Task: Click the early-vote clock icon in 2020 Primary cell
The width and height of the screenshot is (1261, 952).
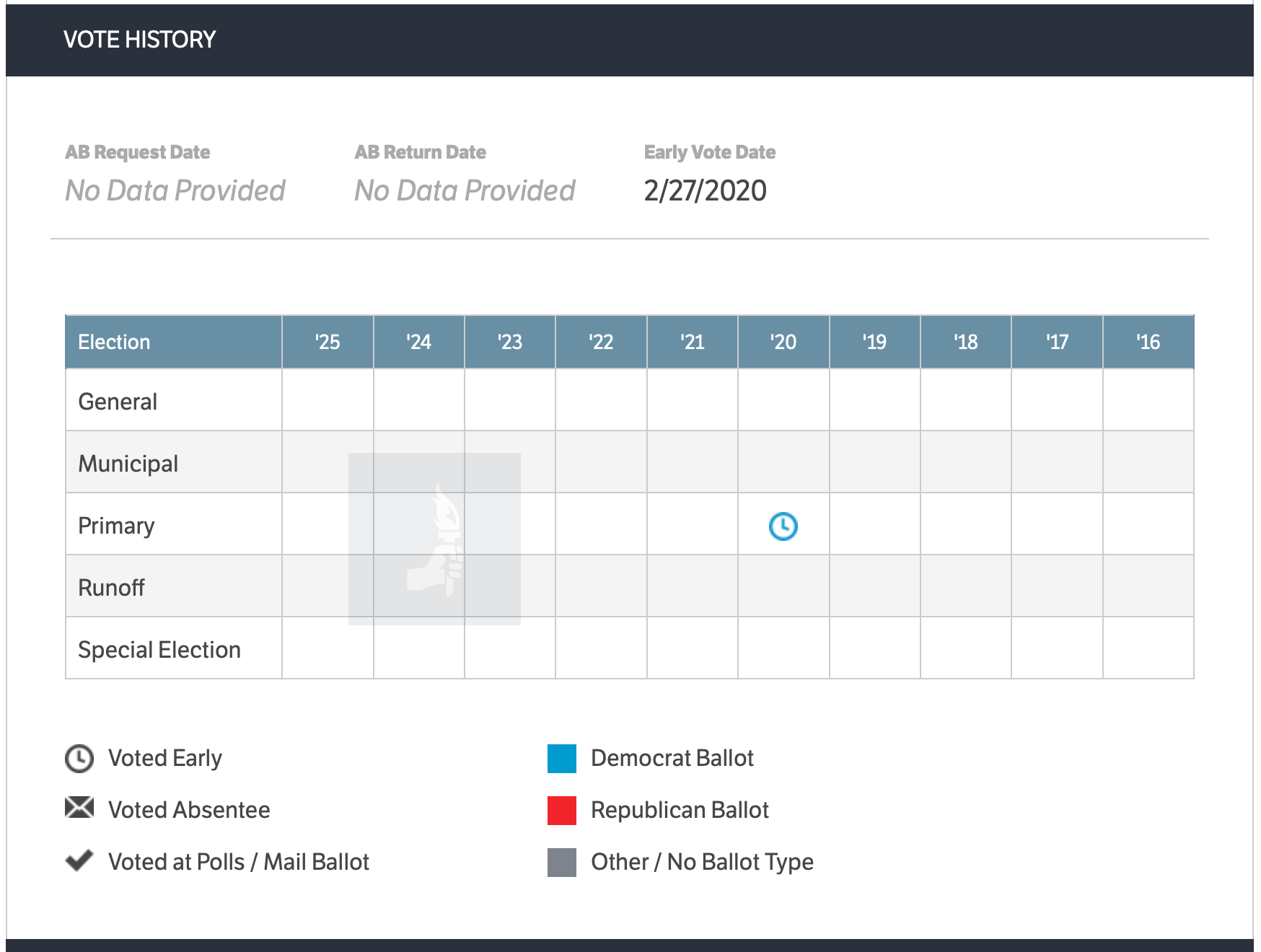Action: click(x=783, y=526)
